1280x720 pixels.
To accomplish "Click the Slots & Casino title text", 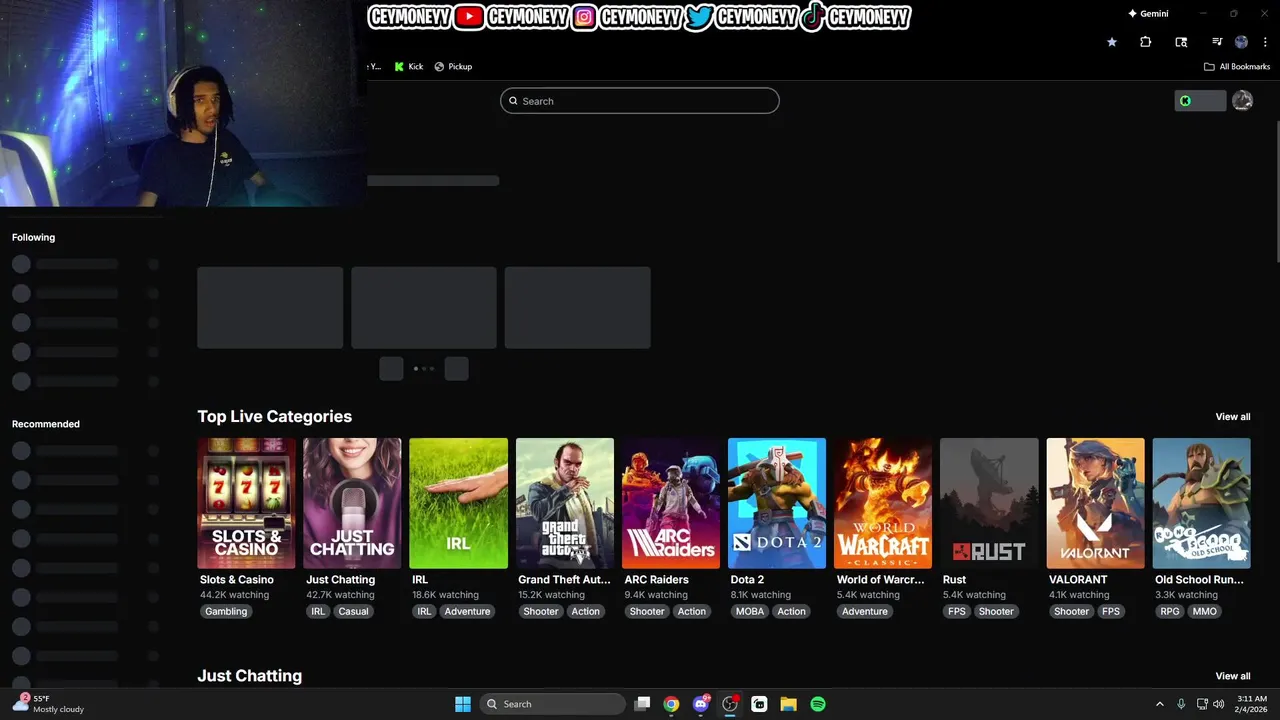I will 237,580.
